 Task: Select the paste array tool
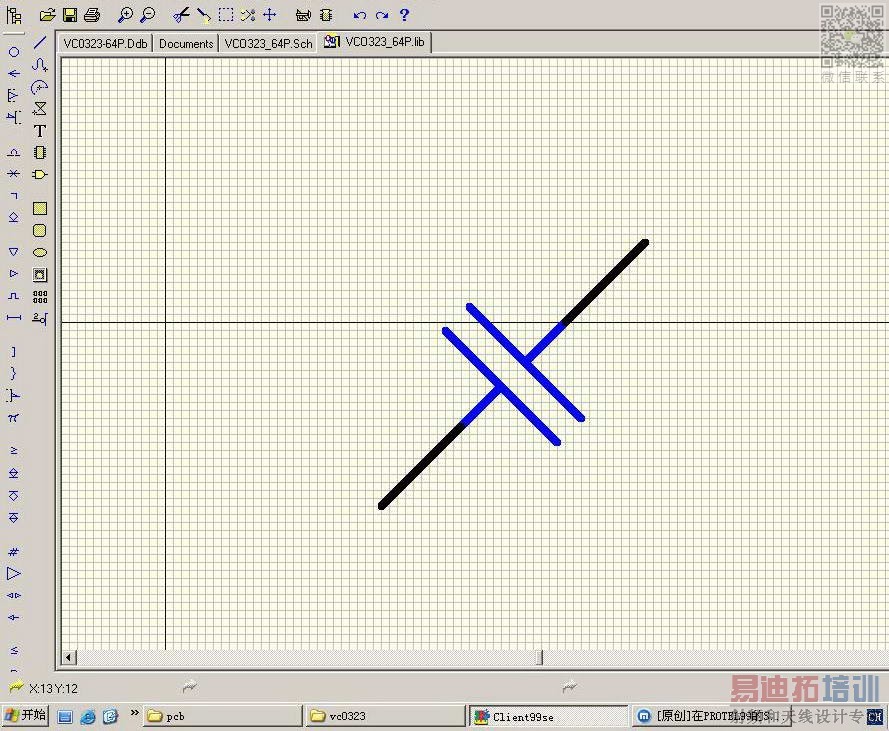tap(40, 297)
